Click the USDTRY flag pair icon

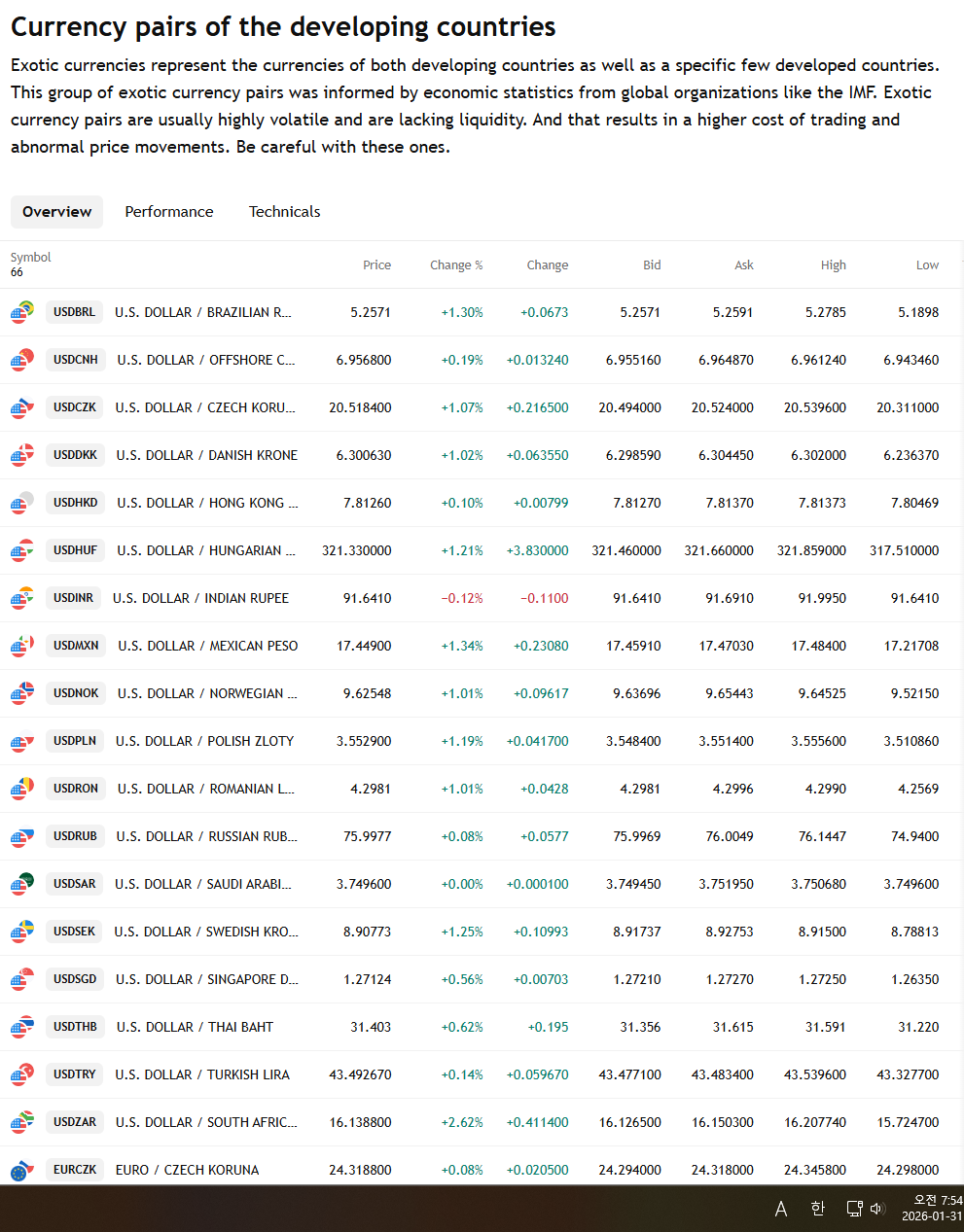[22, 1074]
